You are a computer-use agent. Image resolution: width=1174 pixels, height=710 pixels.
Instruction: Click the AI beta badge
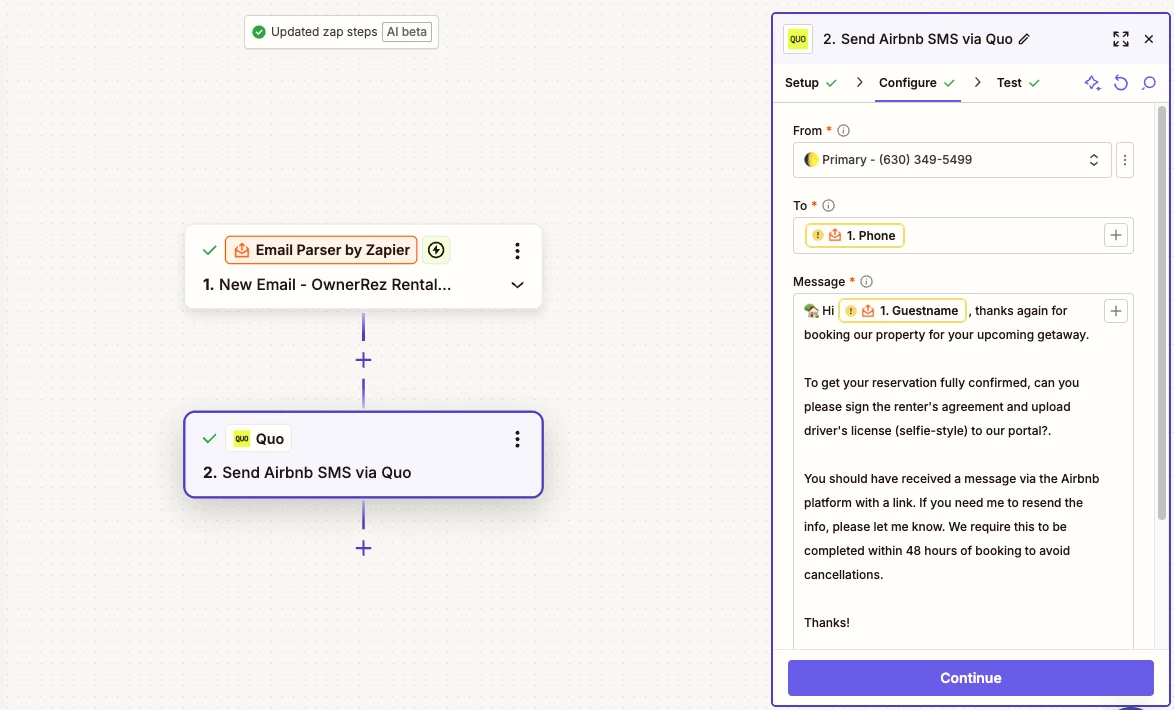tap(407, 31)
